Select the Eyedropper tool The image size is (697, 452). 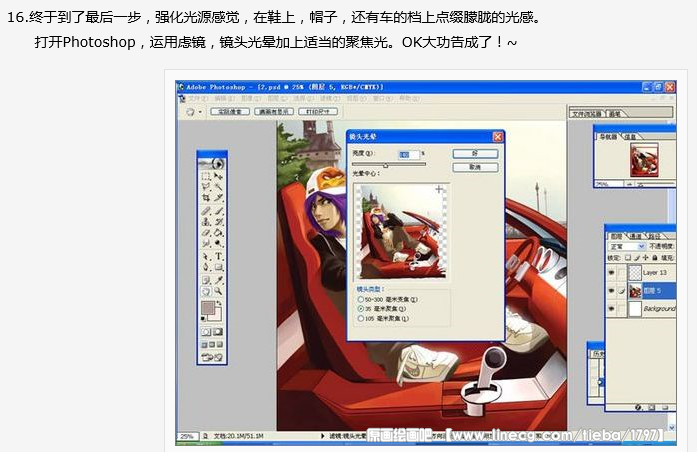coord(218,280)
